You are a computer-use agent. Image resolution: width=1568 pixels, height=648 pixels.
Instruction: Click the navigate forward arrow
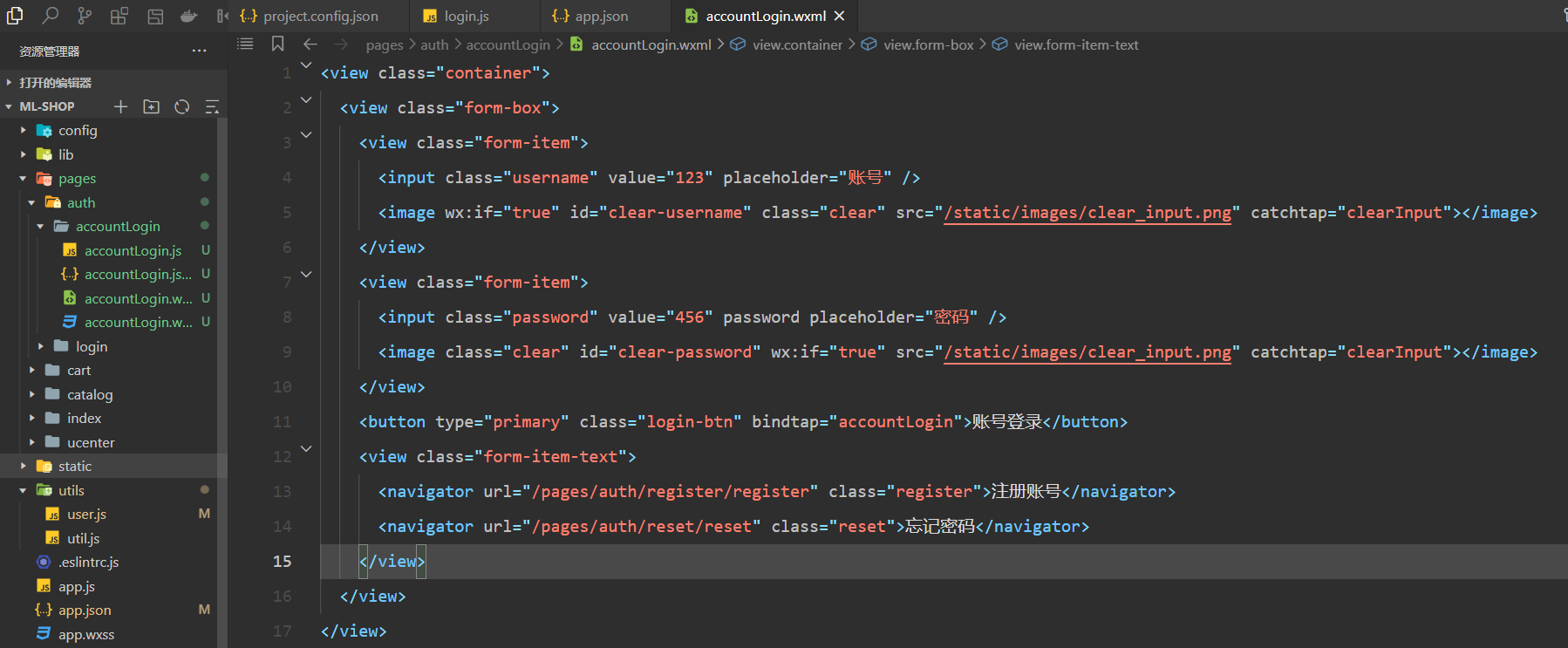(341, 44)
